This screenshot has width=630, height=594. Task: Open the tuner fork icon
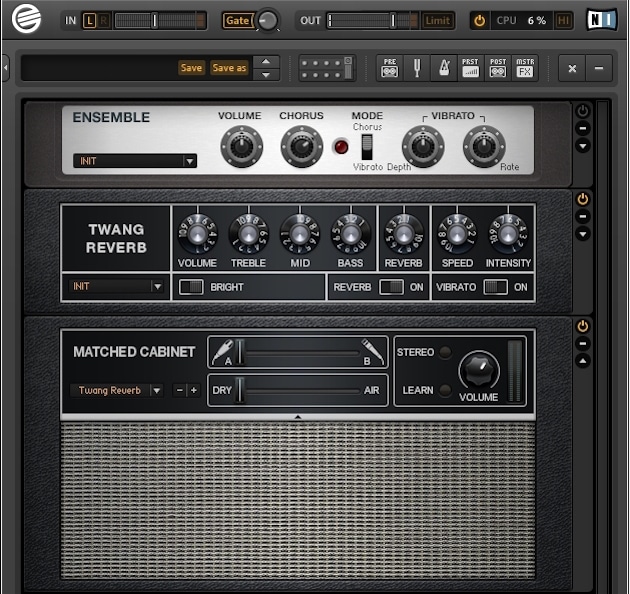click(417, 68)
